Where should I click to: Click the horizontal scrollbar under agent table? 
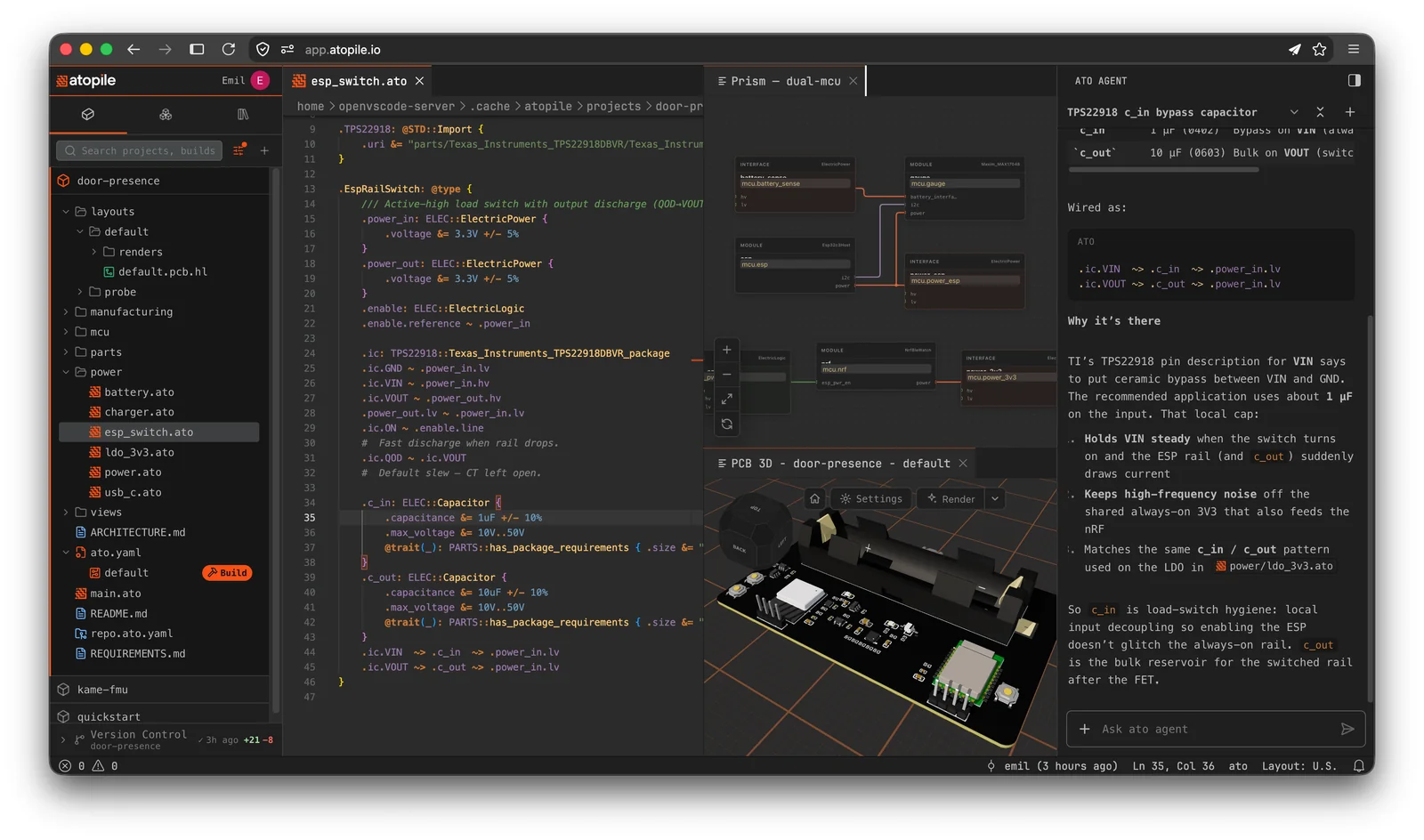pyautogui.click(x=1165, y=170)
